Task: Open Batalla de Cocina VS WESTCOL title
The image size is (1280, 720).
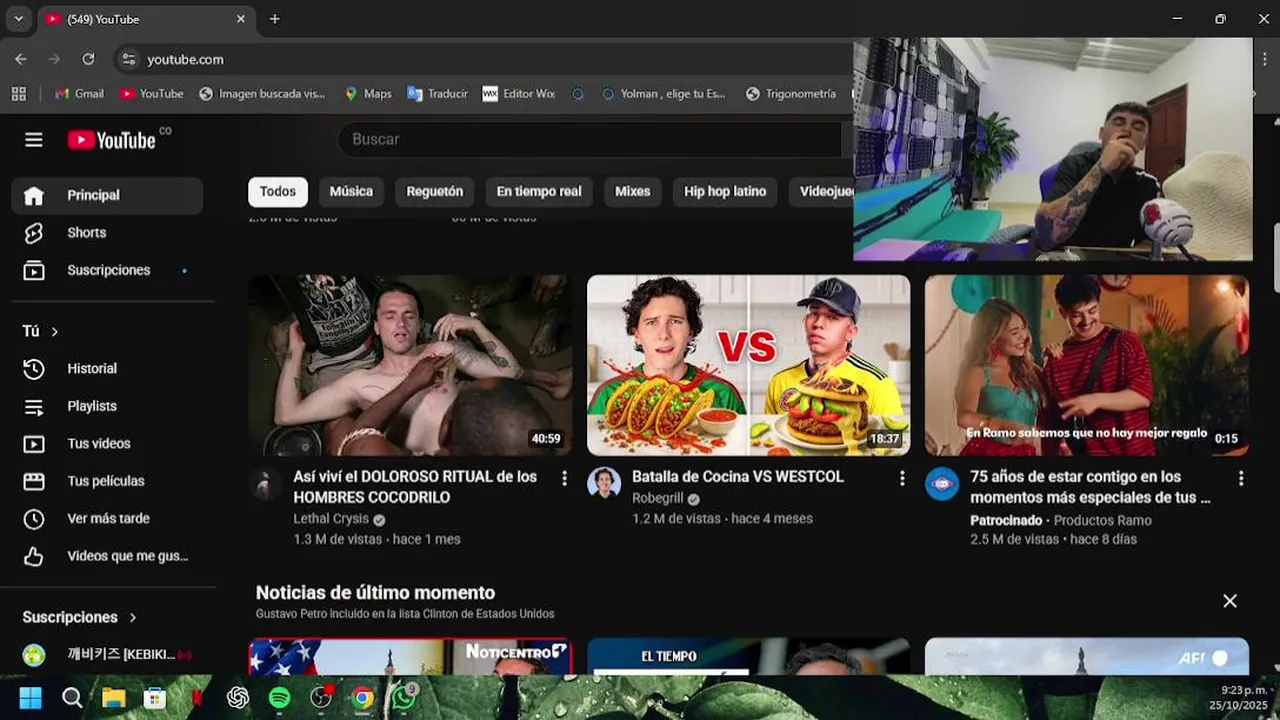Action: click(738, 477)
